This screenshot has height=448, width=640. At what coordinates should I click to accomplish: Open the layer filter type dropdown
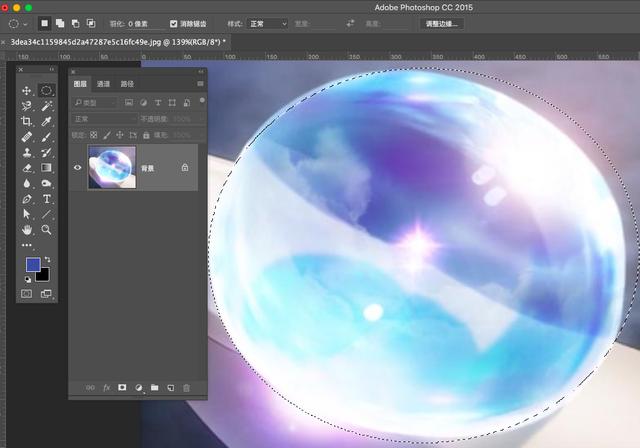[x=95, y=102]
